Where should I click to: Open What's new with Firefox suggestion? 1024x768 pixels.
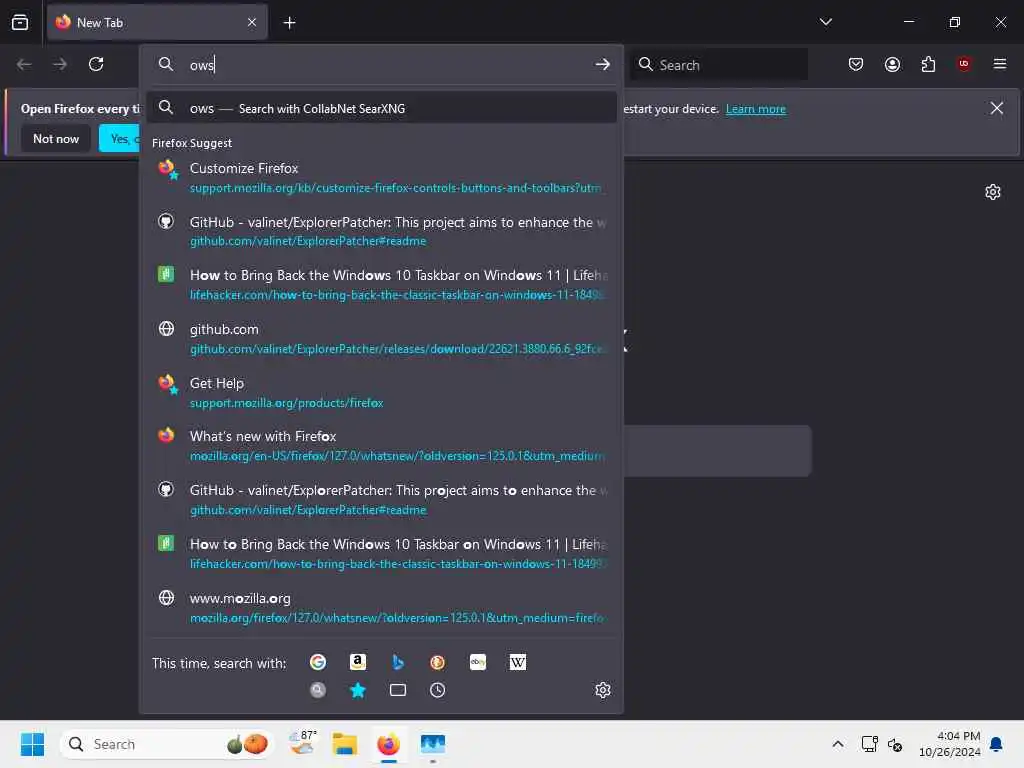(382, 445)
